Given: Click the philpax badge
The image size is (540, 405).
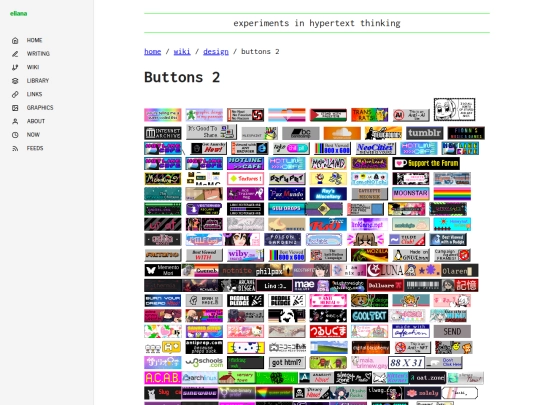Looking at the screenshot, I should coord(274,270).
